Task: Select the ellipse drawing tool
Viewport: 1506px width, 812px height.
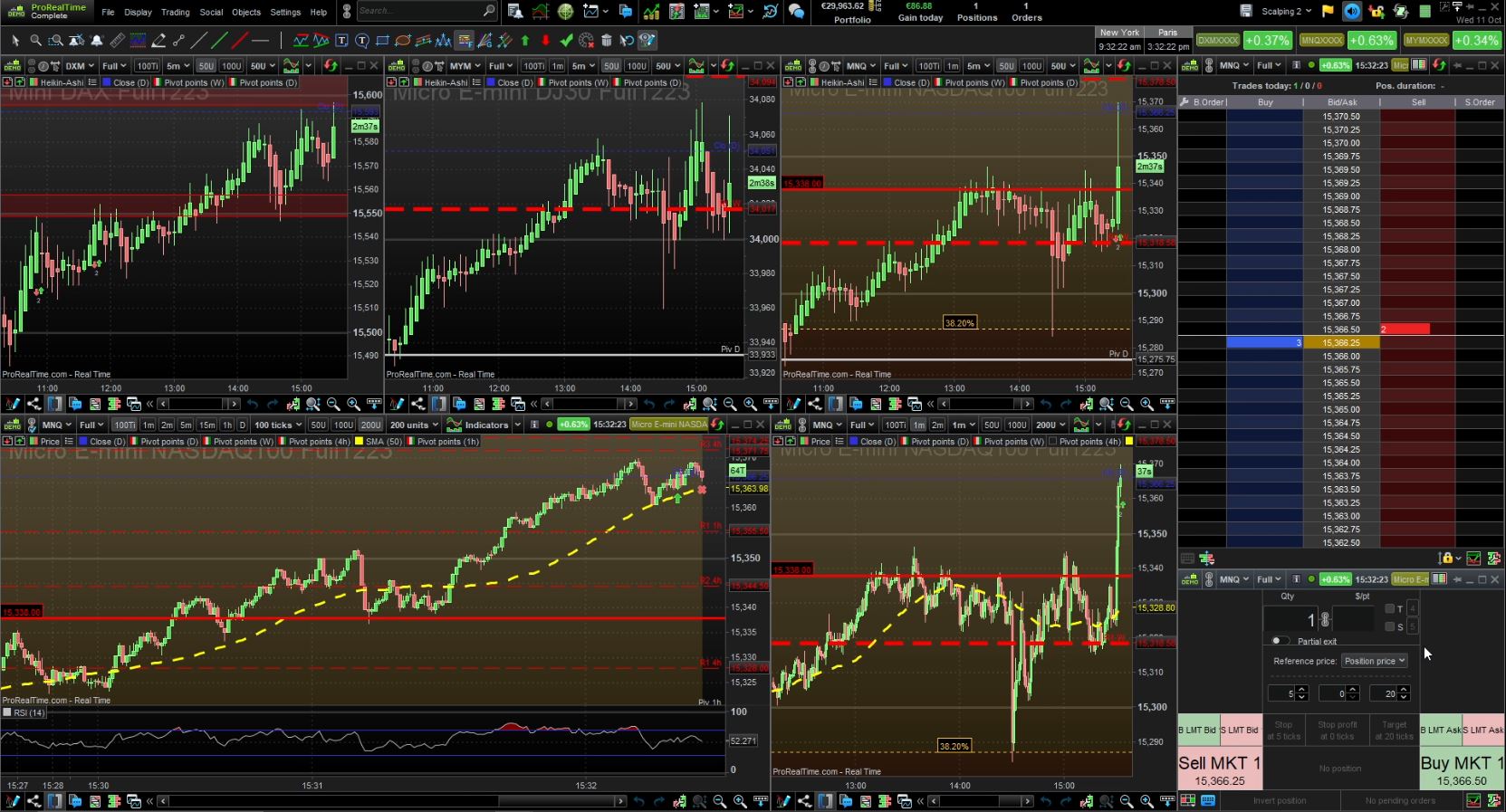Action: pos(402,41)
